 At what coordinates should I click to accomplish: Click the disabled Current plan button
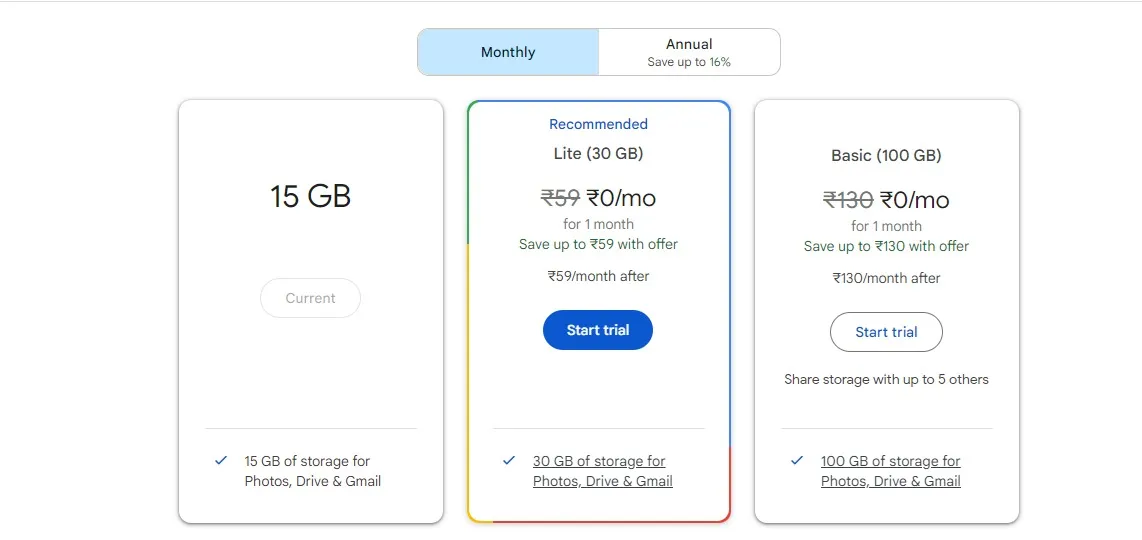click(310, 298)
